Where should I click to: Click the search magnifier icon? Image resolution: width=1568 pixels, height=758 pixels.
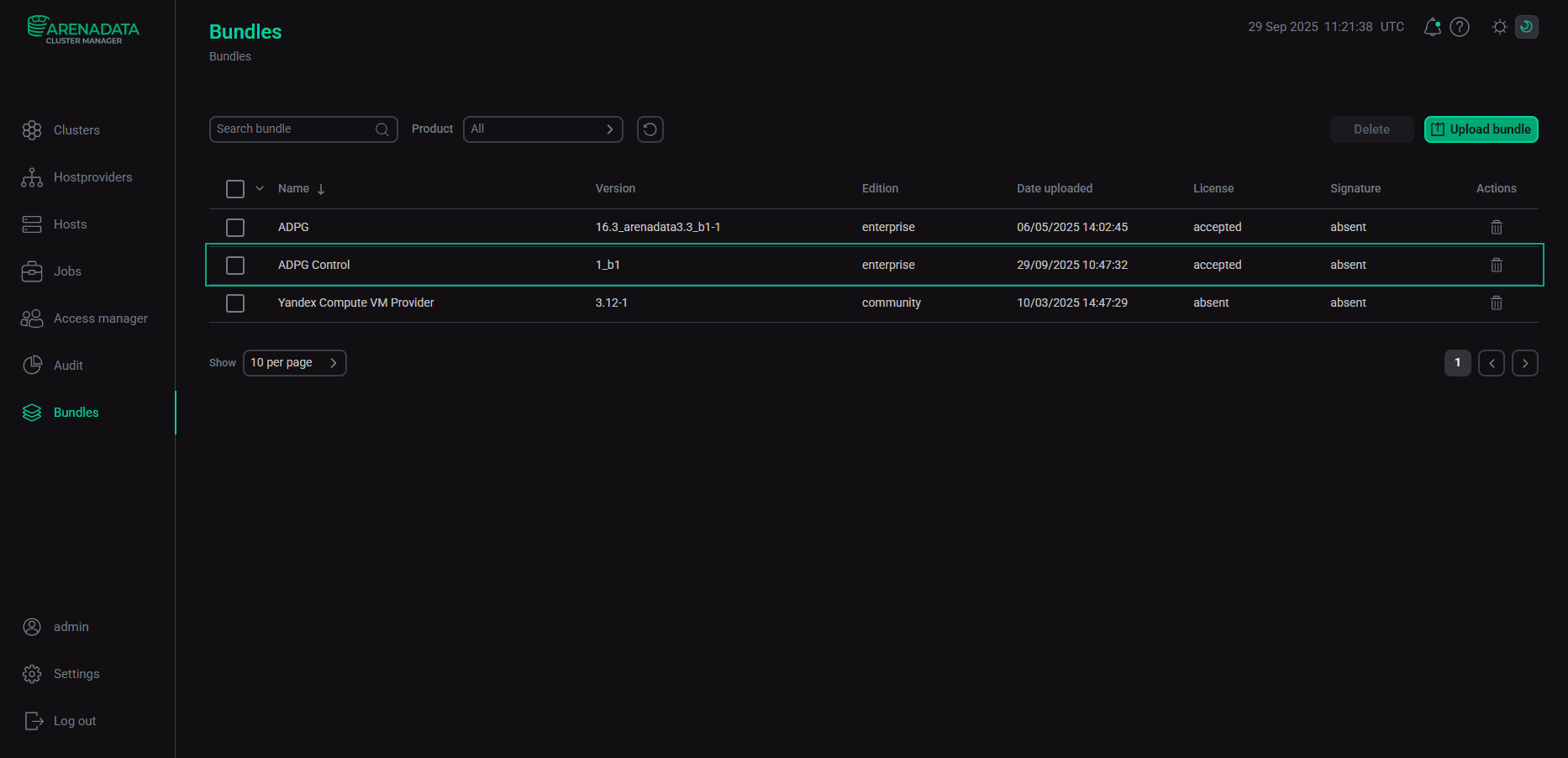(x=381, y=129)
